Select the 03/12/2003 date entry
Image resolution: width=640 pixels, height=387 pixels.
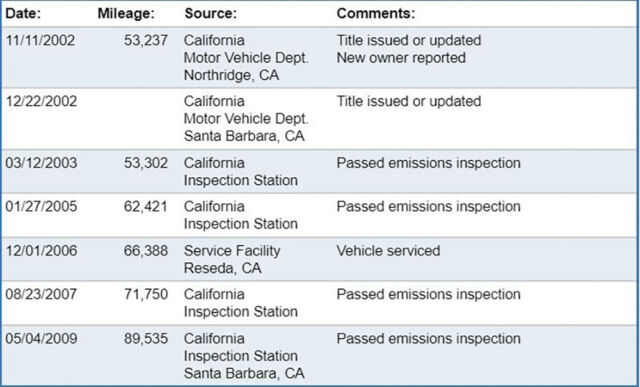point(41,163)
